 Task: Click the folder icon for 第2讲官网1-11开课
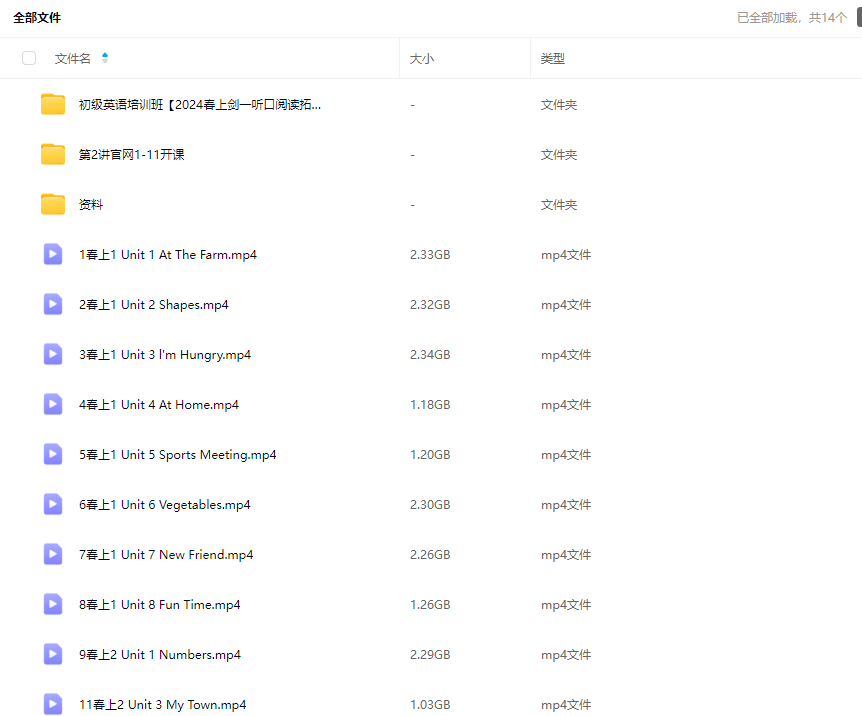coord(53,155)
